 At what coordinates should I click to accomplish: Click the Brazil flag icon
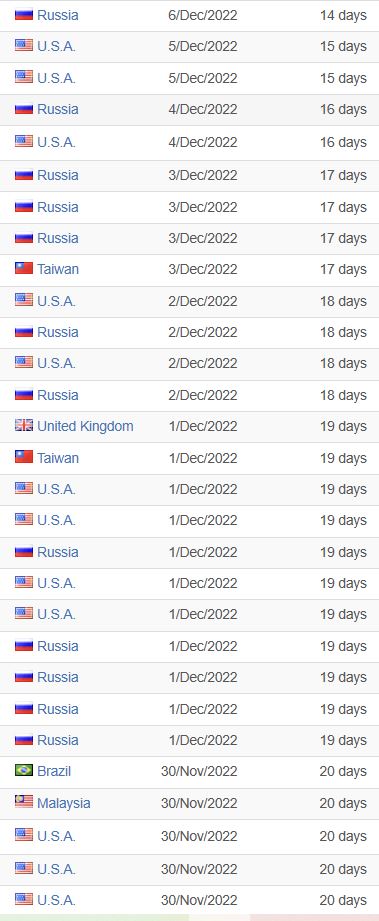(x=24, y=771)
